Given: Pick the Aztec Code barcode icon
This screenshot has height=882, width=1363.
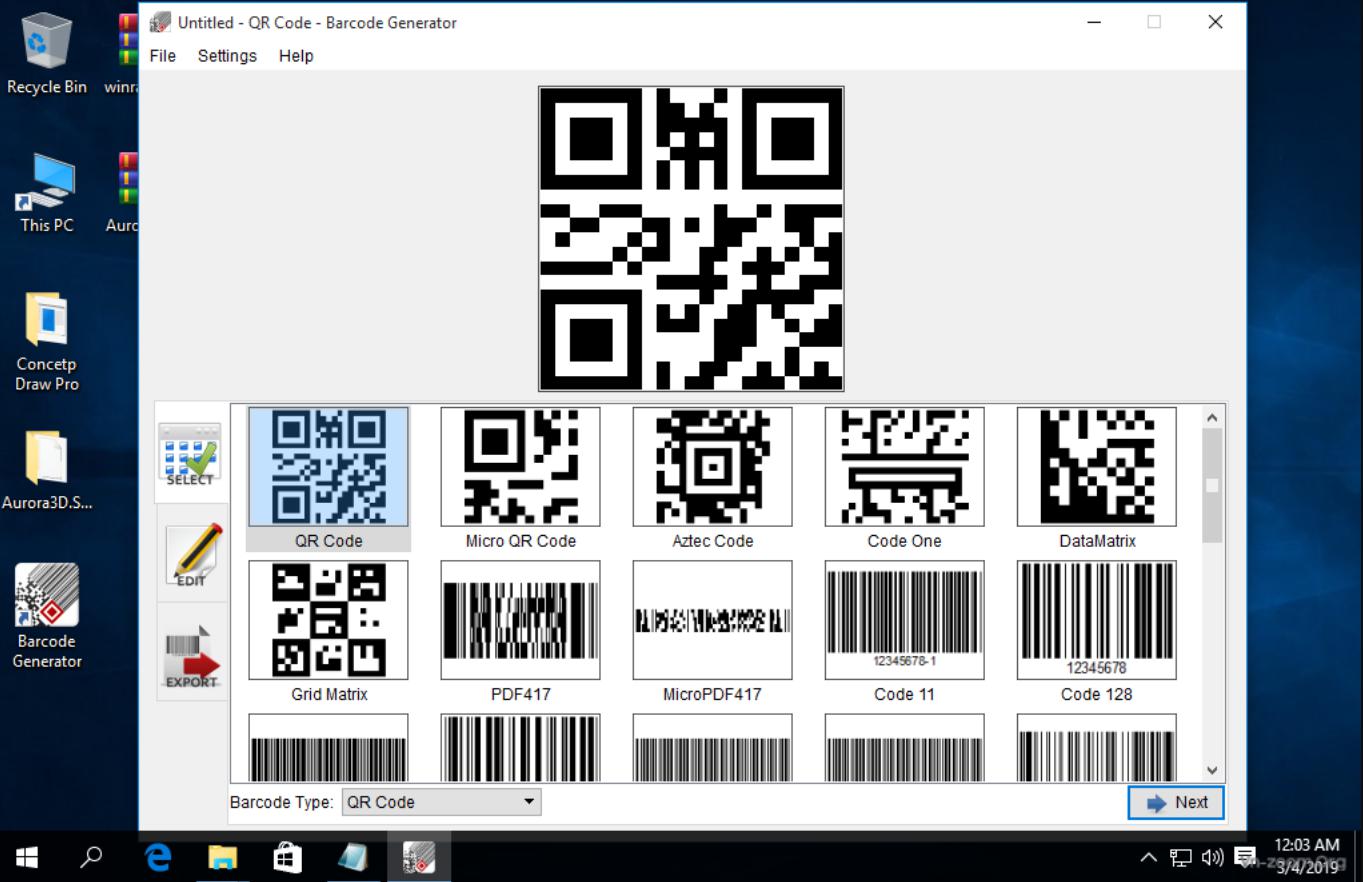Looking at the screenshot, I should click(712, 467).
